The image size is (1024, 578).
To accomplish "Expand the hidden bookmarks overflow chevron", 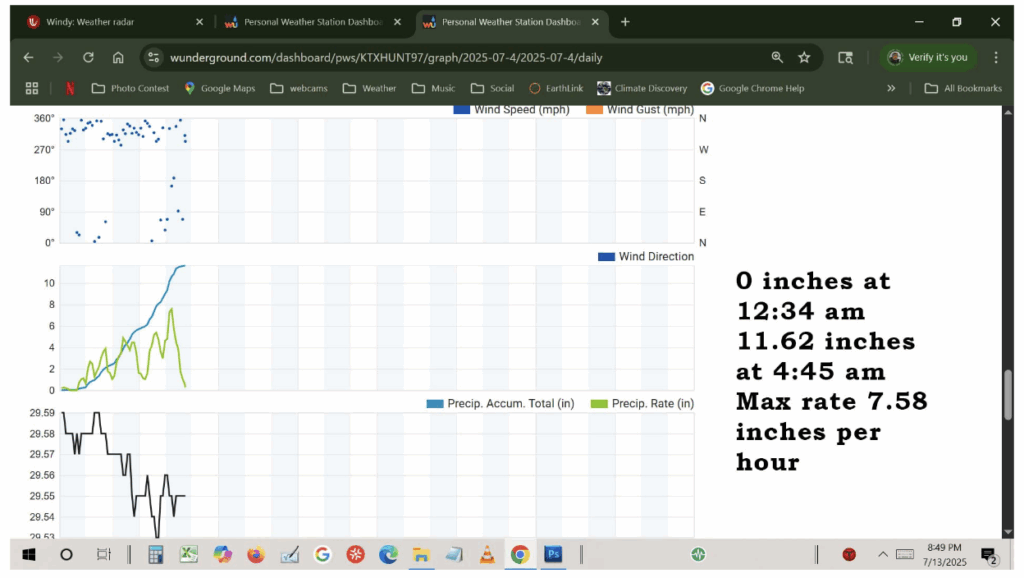I will 891,88.
